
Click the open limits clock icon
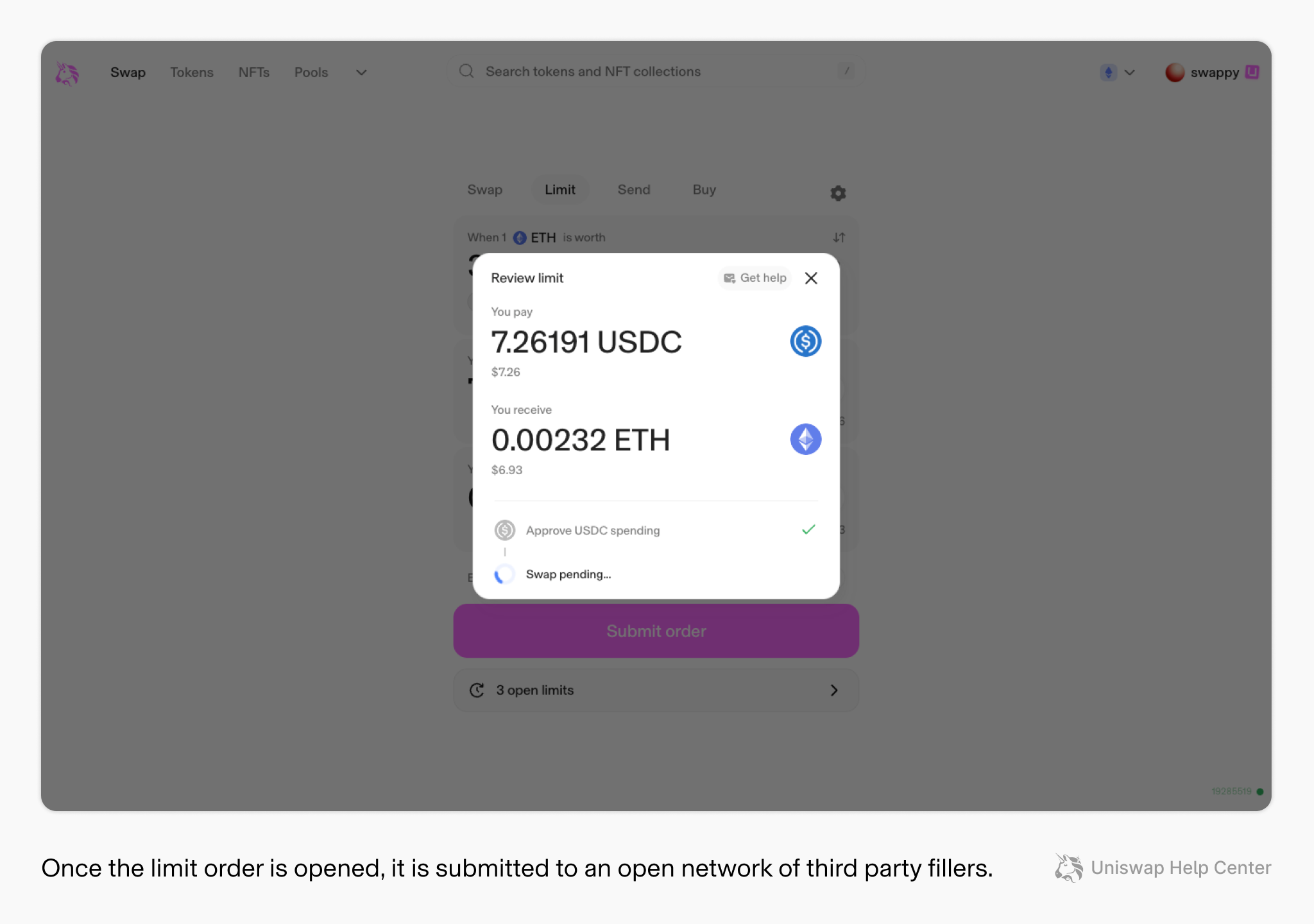(x=477, y=690)
